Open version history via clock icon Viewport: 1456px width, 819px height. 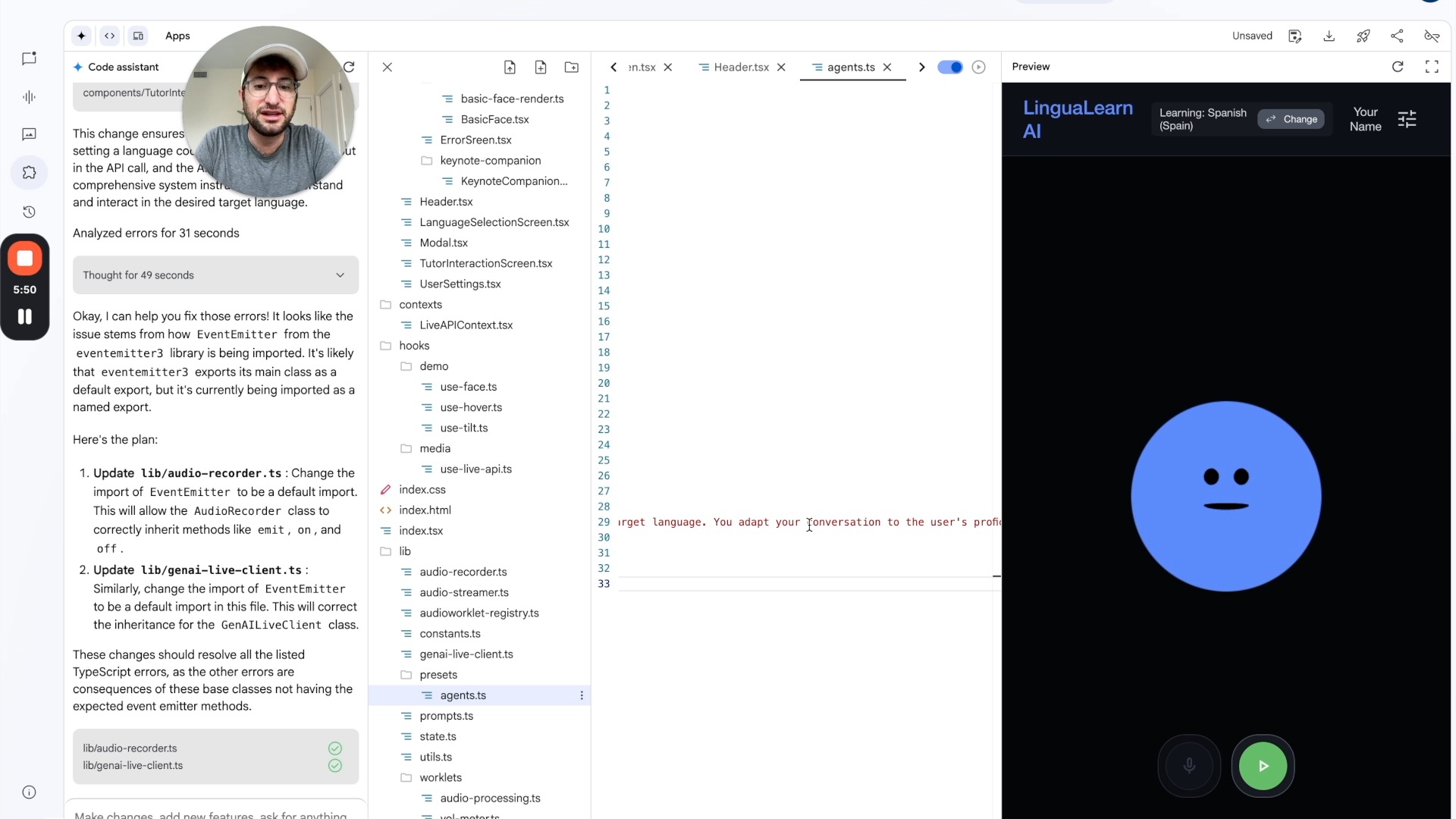[x=29, y=212]
